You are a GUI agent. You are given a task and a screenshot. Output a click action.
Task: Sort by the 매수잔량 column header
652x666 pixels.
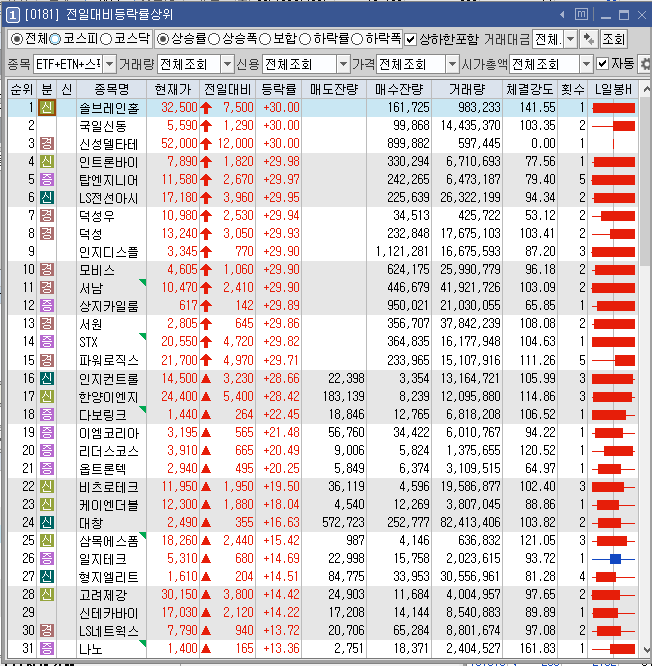(x=399, y=89)
